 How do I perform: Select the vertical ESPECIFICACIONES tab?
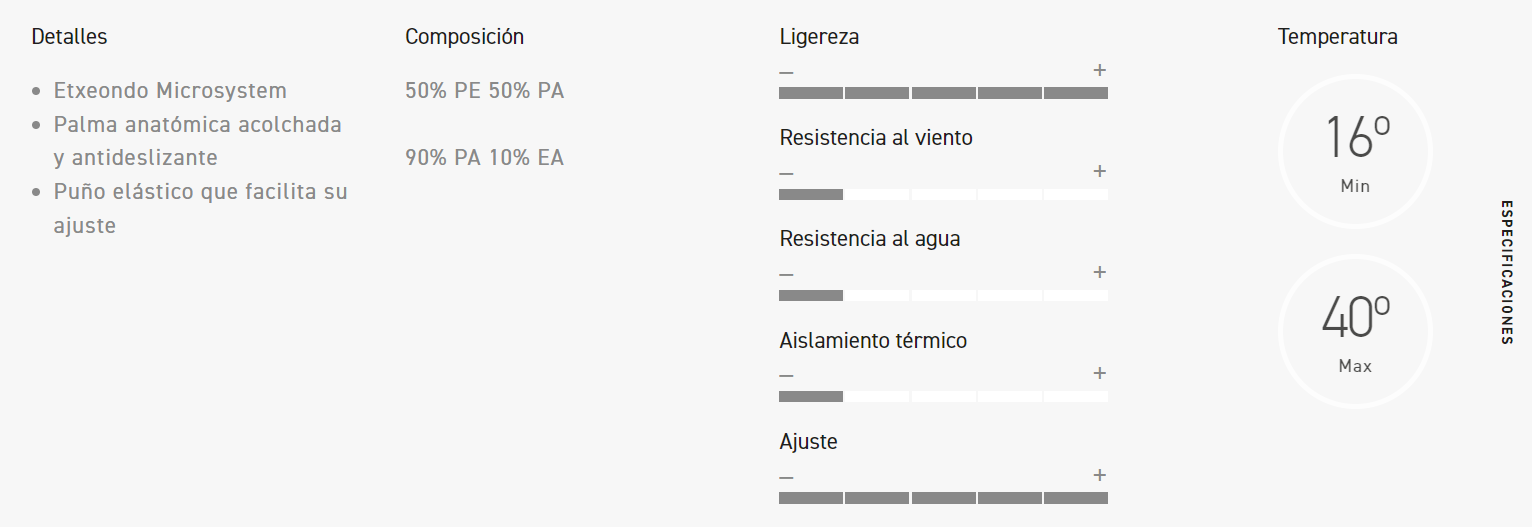click(1506, 272)
